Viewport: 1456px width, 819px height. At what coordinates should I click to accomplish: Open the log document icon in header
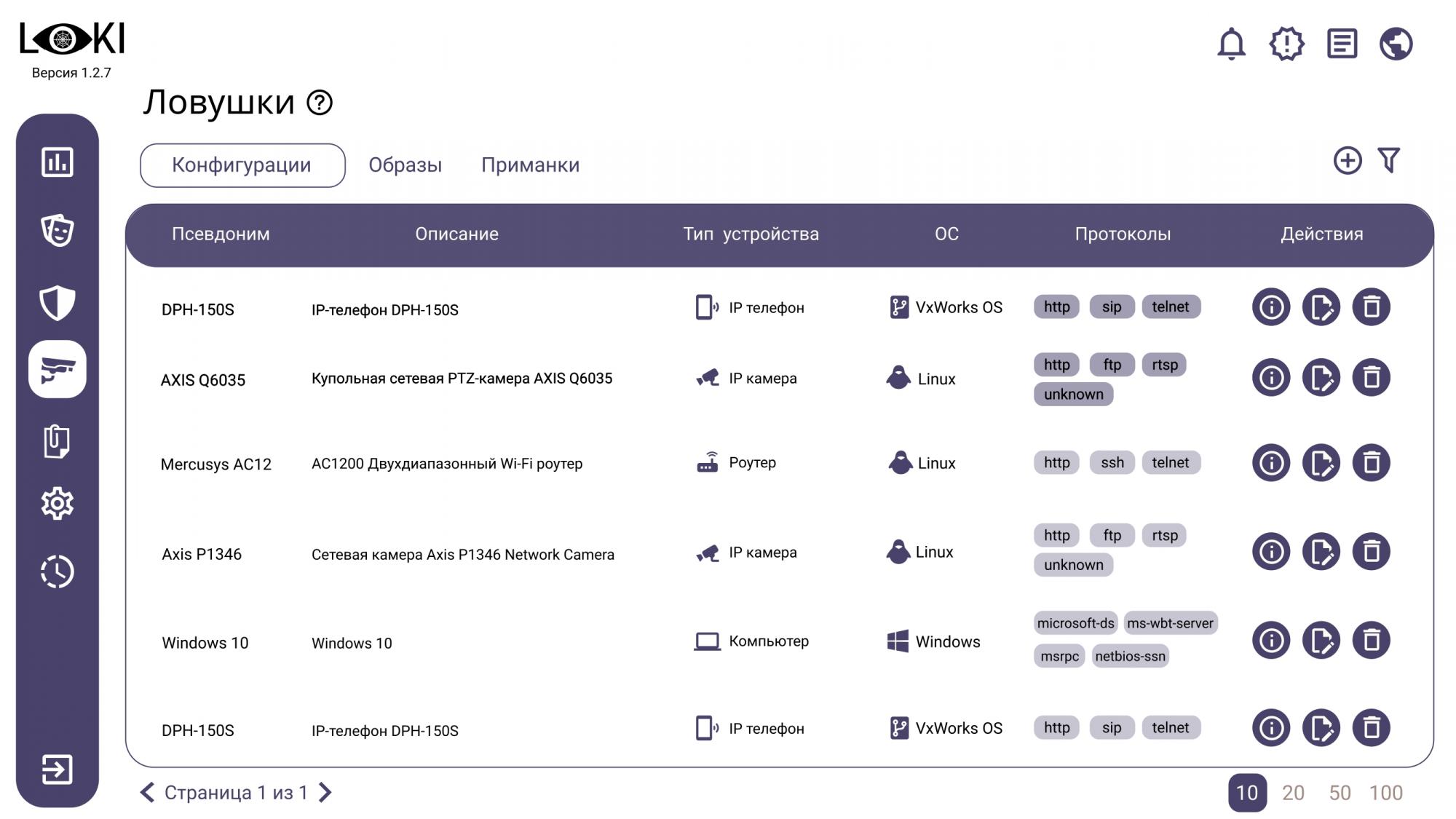[x=1342, y=44]
